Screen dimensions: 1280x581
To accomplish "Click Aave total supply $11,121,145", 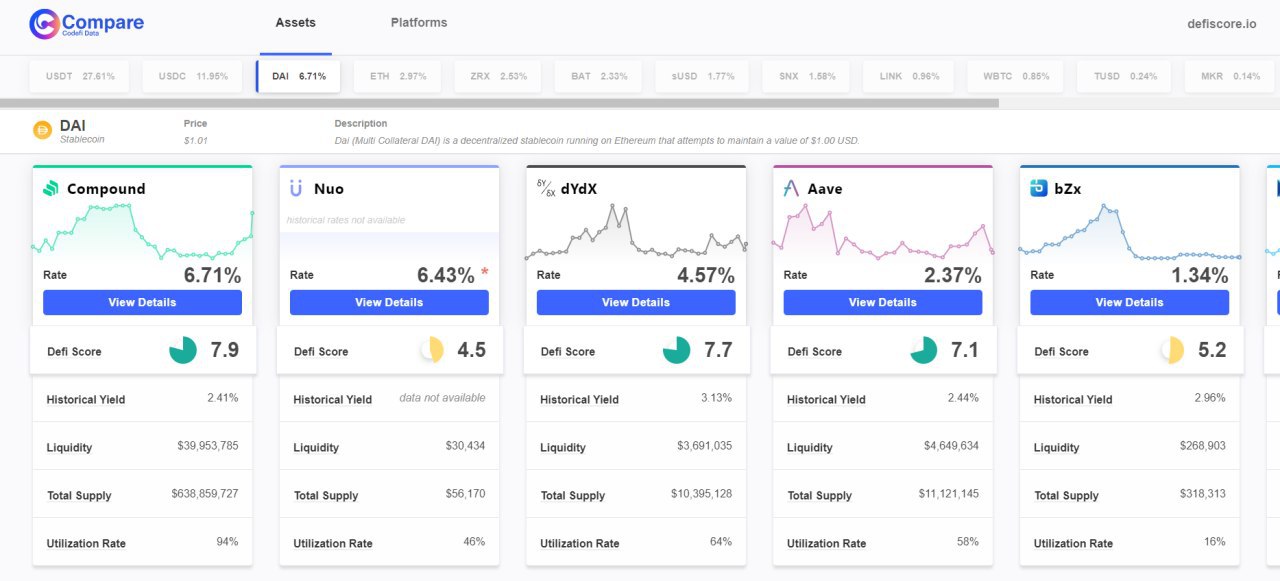I will (x=949, y=494).
